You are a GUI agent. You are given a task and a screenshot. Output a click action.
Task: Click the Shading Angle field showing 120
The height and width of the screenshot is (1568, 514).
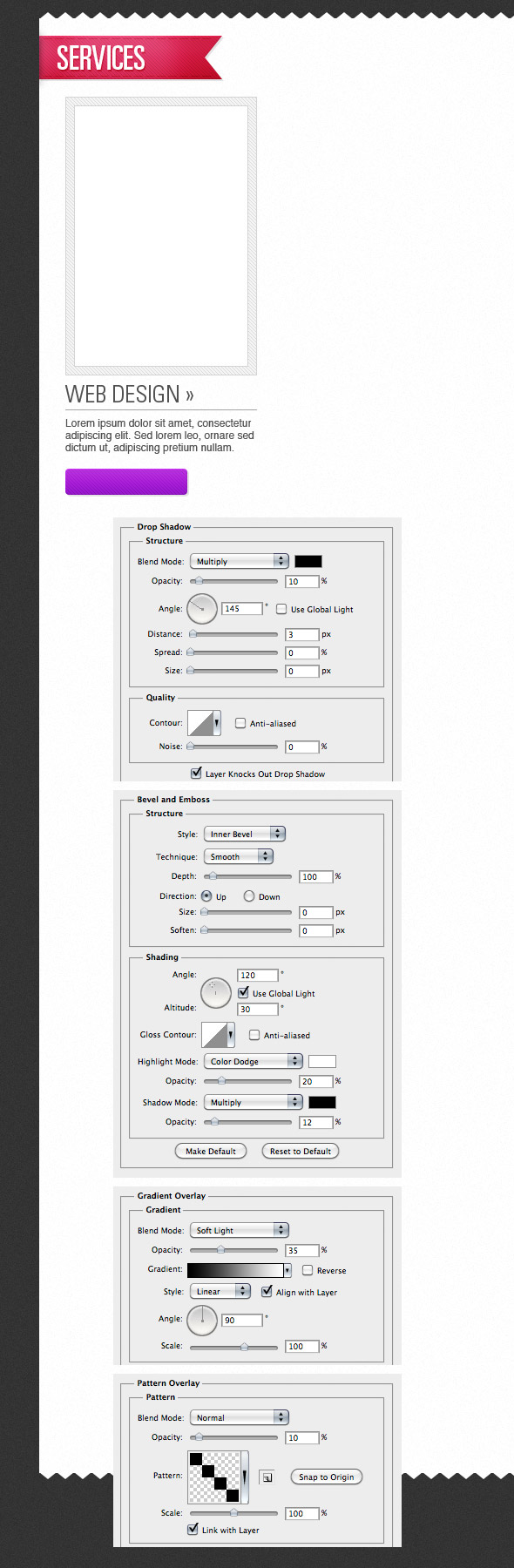[258, 975]
